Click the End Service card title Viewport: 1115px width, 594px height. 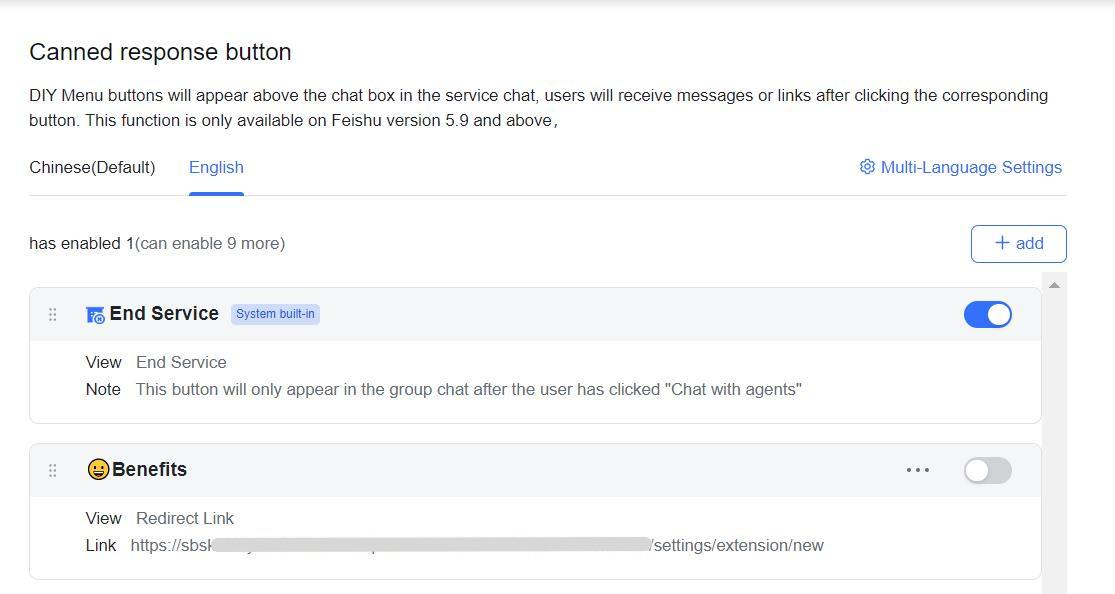[164, 313]
